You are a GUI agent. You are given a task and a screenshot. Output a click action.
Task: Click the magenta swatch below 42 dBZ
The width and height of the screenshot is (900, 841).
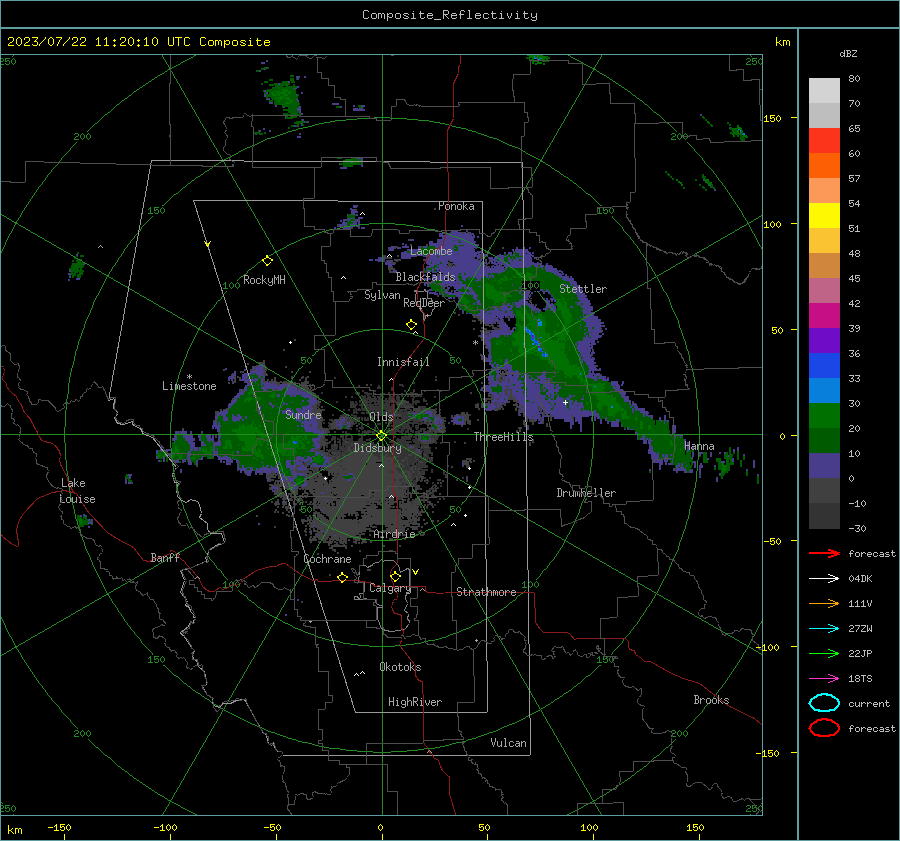tap(824, 316)
